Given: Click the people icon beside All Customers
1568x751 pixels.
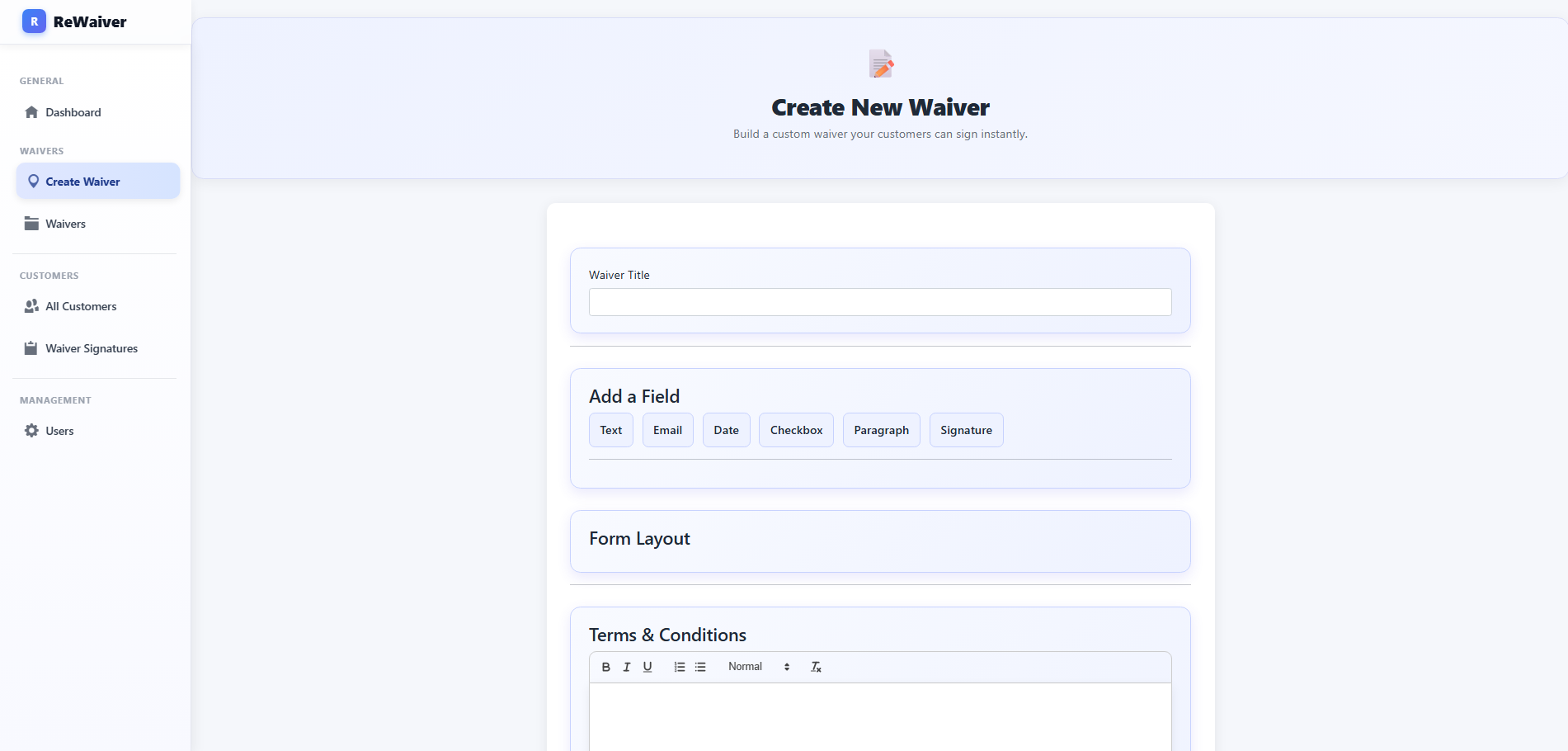Looking at the screenshot, I should pyautogui.click(x=31, y=305).
